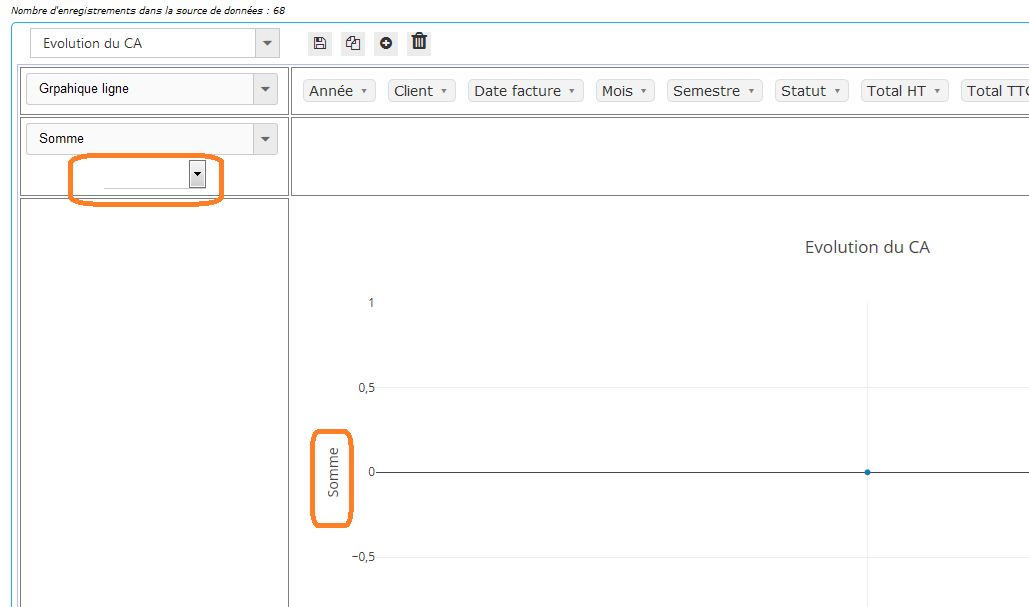Open the empty field selector under Somme

(x=197, y=174)
